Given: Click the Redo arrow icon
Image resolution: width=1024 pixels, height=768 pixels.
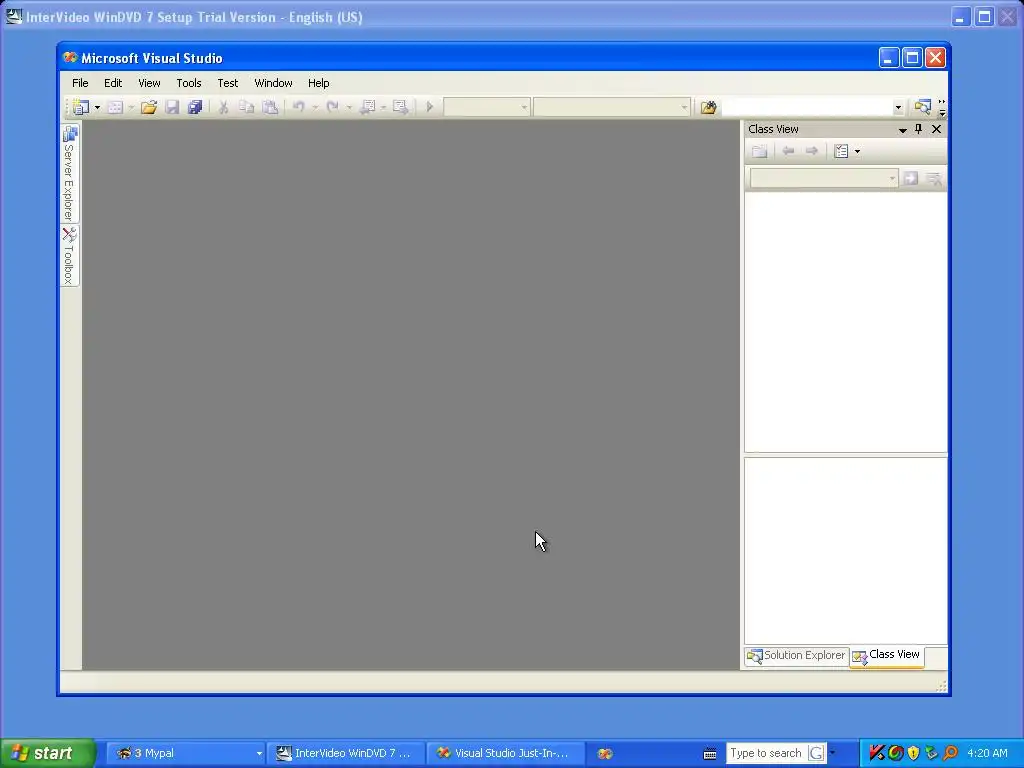Looking at the screenshot, I should pos(333,107).
